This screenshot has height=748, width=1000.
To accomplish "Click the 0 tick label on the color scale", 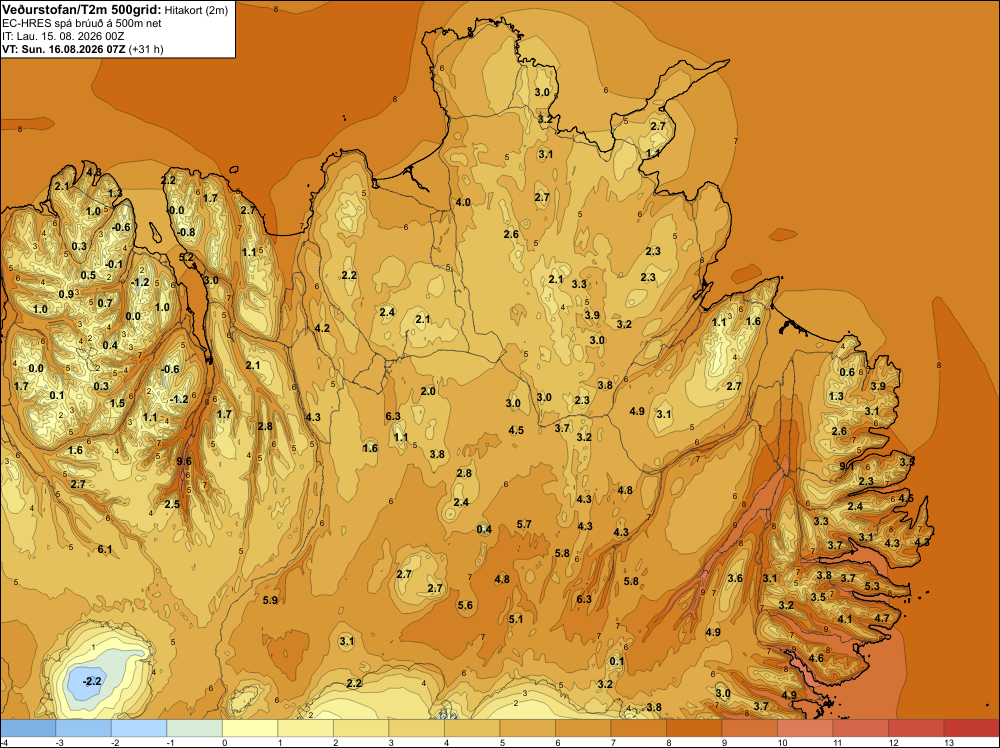I will [224, 742].
